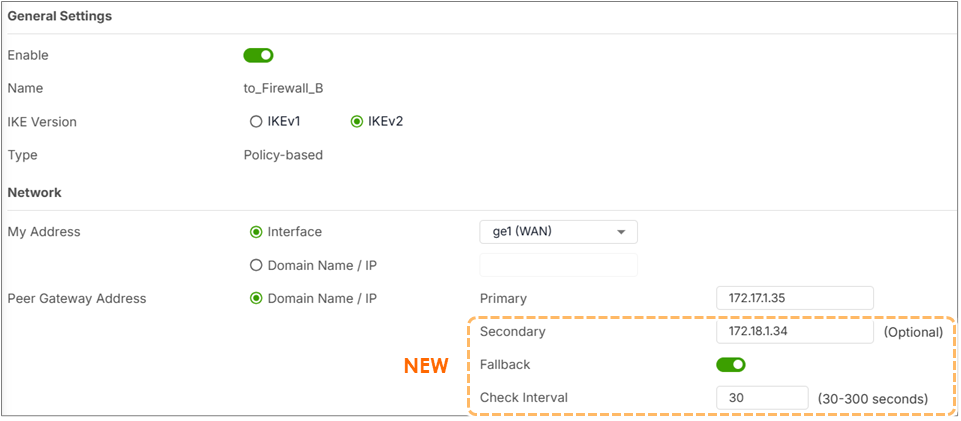Click the NEW label
Viewport: 961px width, 421px height.
tap(426, 366)
